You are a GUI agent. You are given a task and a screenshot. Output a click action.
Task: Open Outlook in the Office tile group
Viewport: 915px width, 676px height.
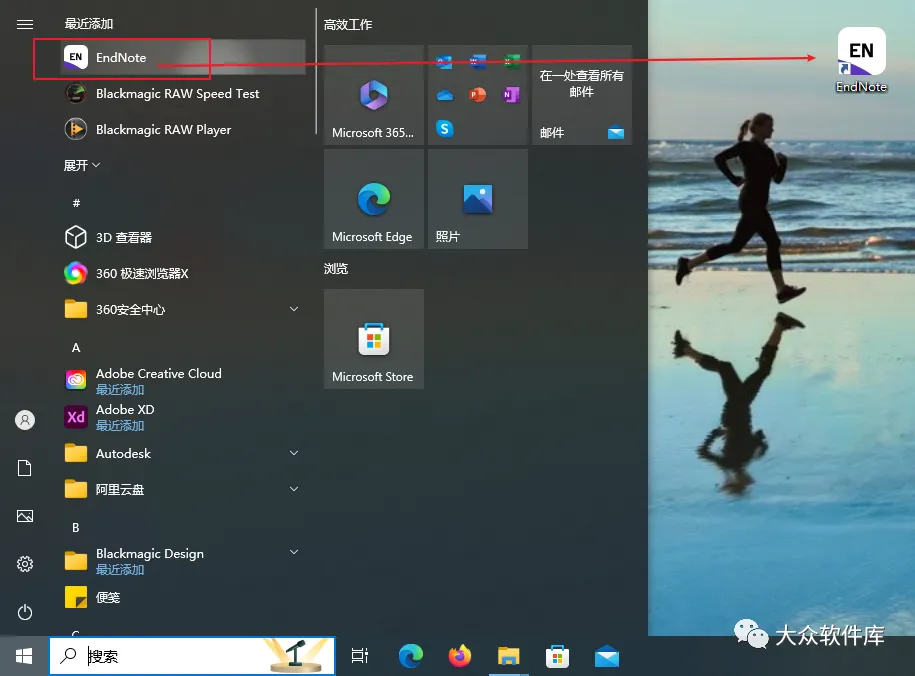444,61
